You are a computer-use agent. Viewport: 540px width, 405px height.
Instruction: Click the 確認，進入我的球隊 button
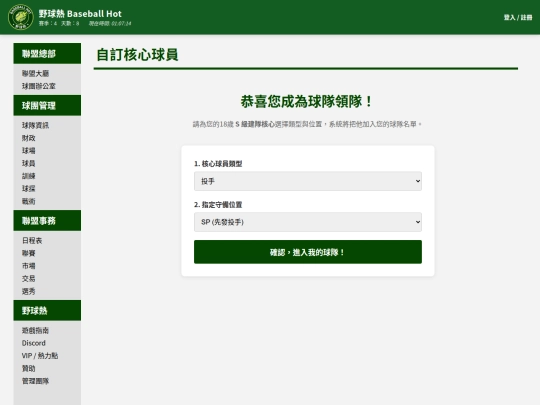308,252
